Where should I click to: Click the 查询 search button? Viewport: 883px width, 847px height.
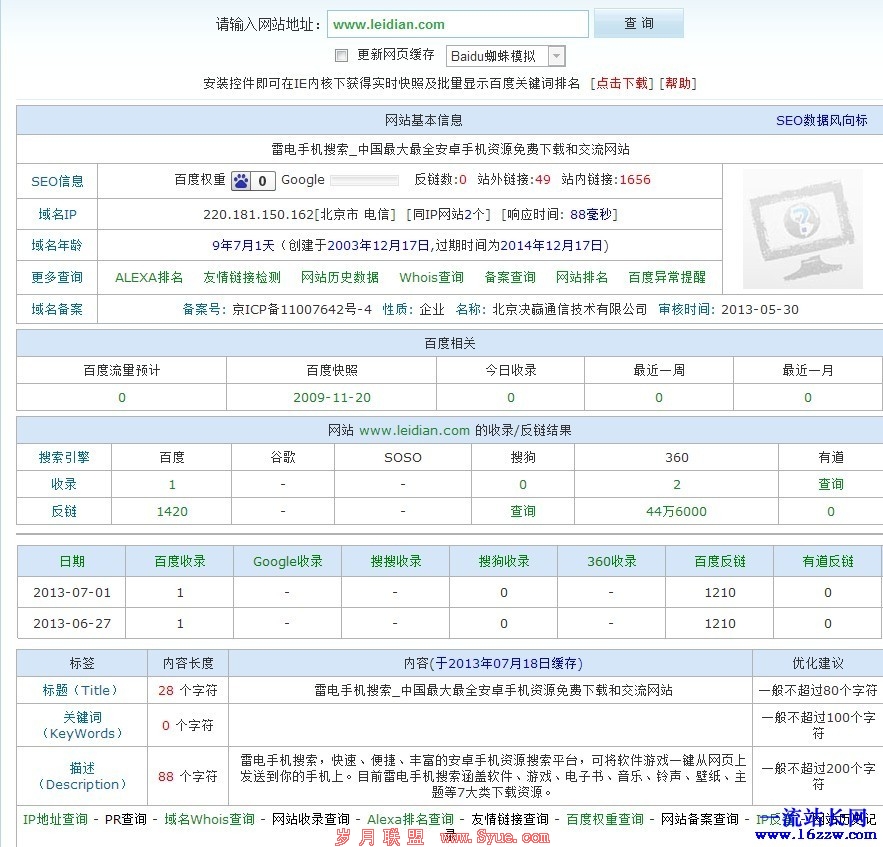tap(639, 23)
